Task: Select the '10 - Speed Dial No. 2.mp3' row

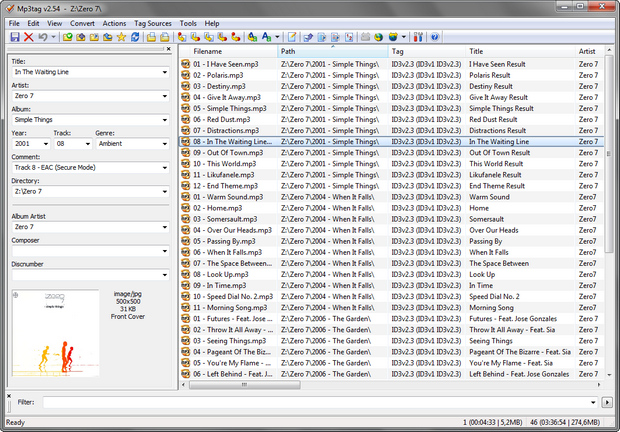Action: [391, 296]
